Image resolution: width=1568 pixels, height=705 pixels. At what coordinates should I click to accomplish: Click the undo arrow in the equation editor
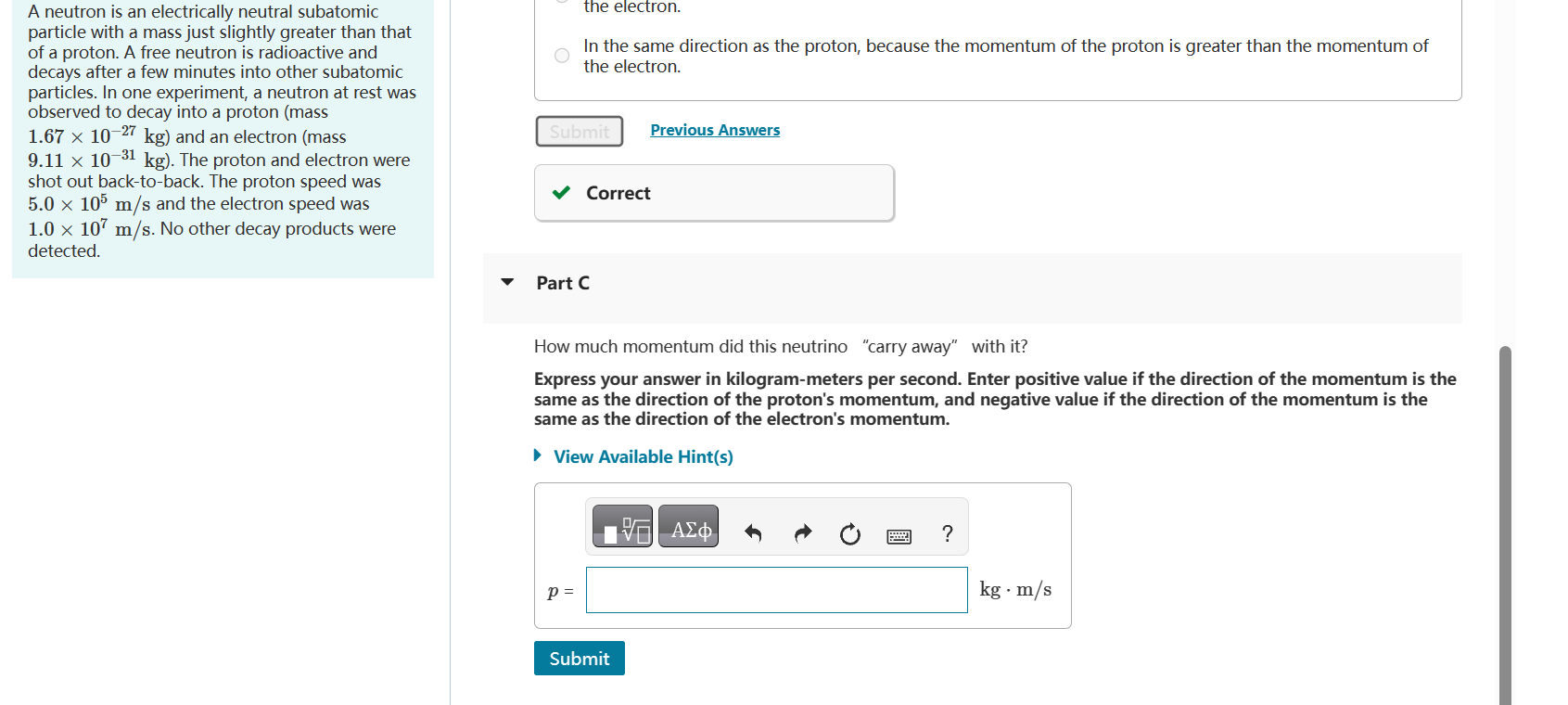click(752, 533)
